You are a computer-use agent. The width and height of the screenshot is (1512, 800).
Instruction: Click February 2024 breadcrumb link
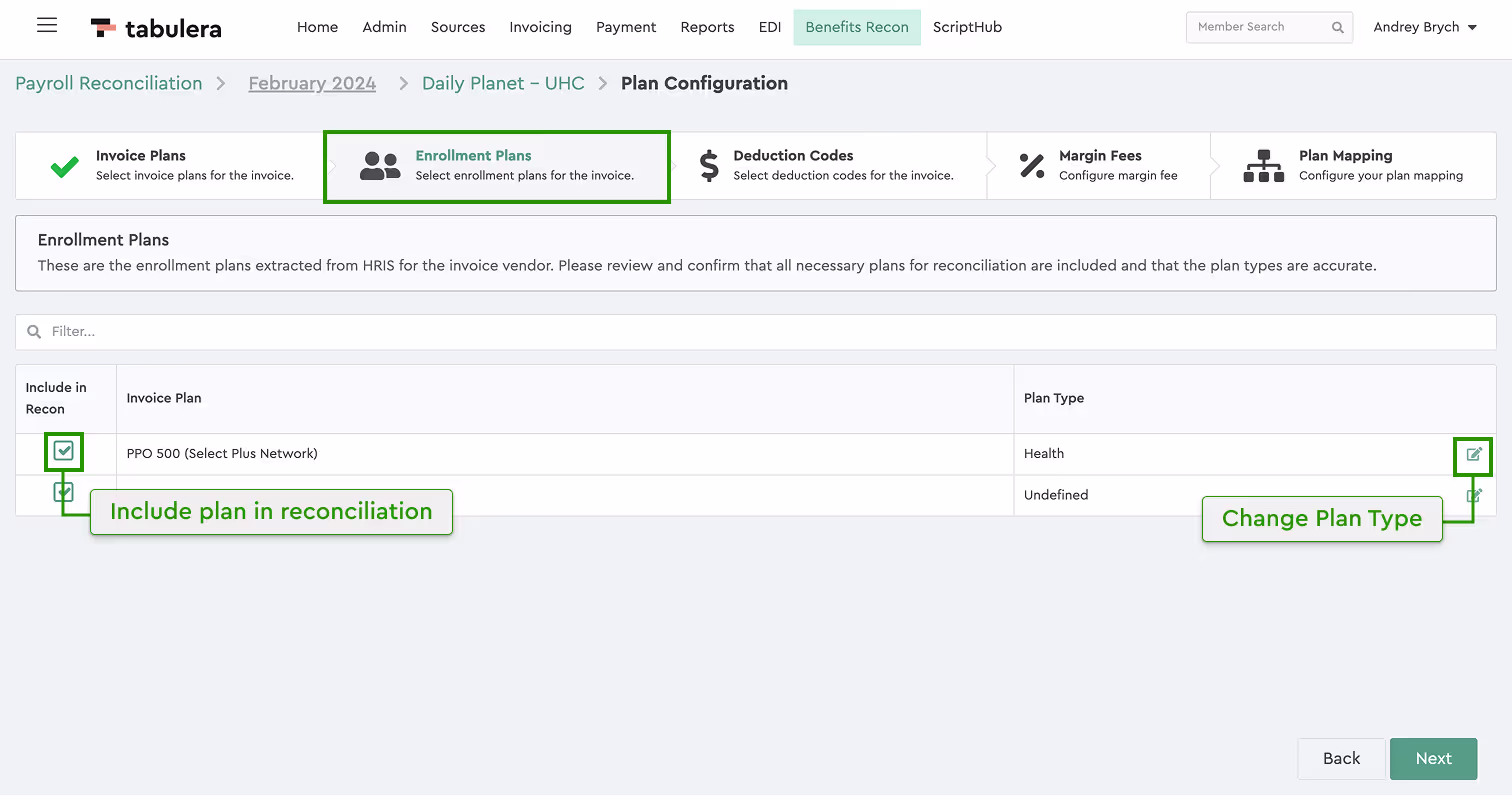point(312,84)
